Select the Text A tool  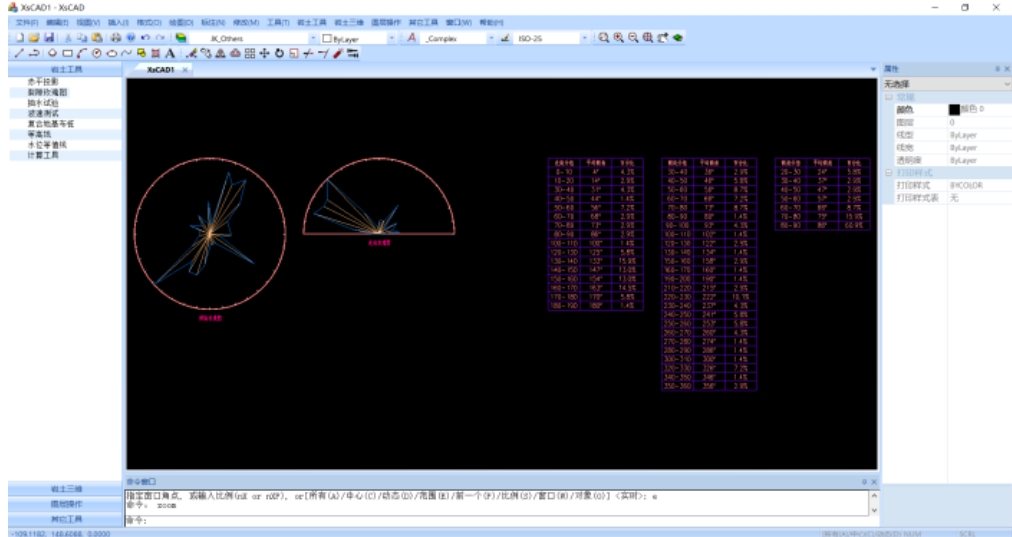[170, 54]
